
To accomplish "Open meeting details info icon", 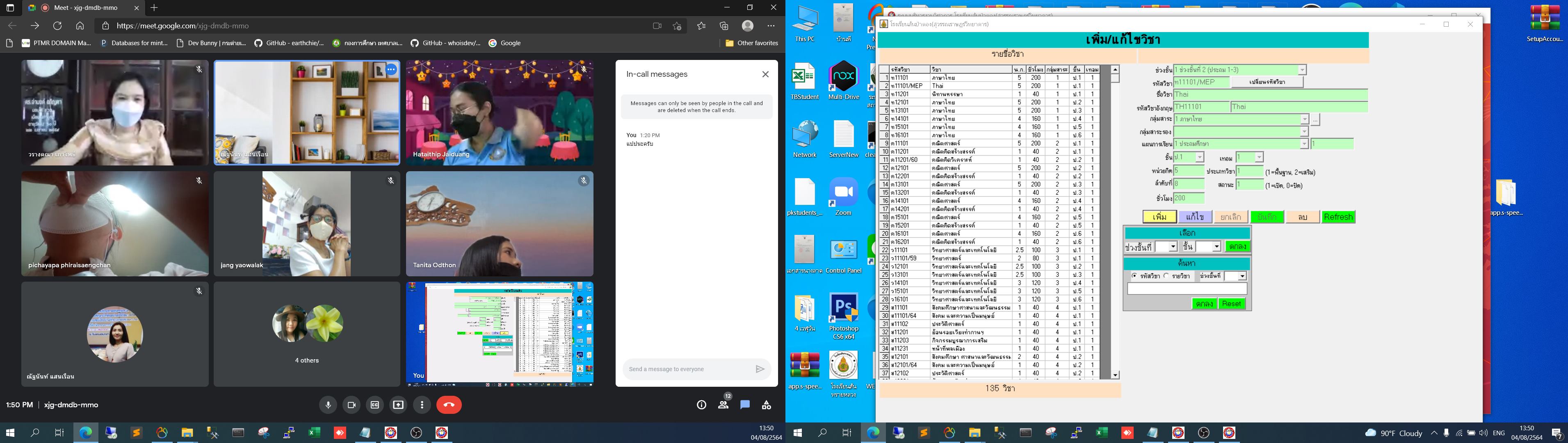I will point(701,405).
